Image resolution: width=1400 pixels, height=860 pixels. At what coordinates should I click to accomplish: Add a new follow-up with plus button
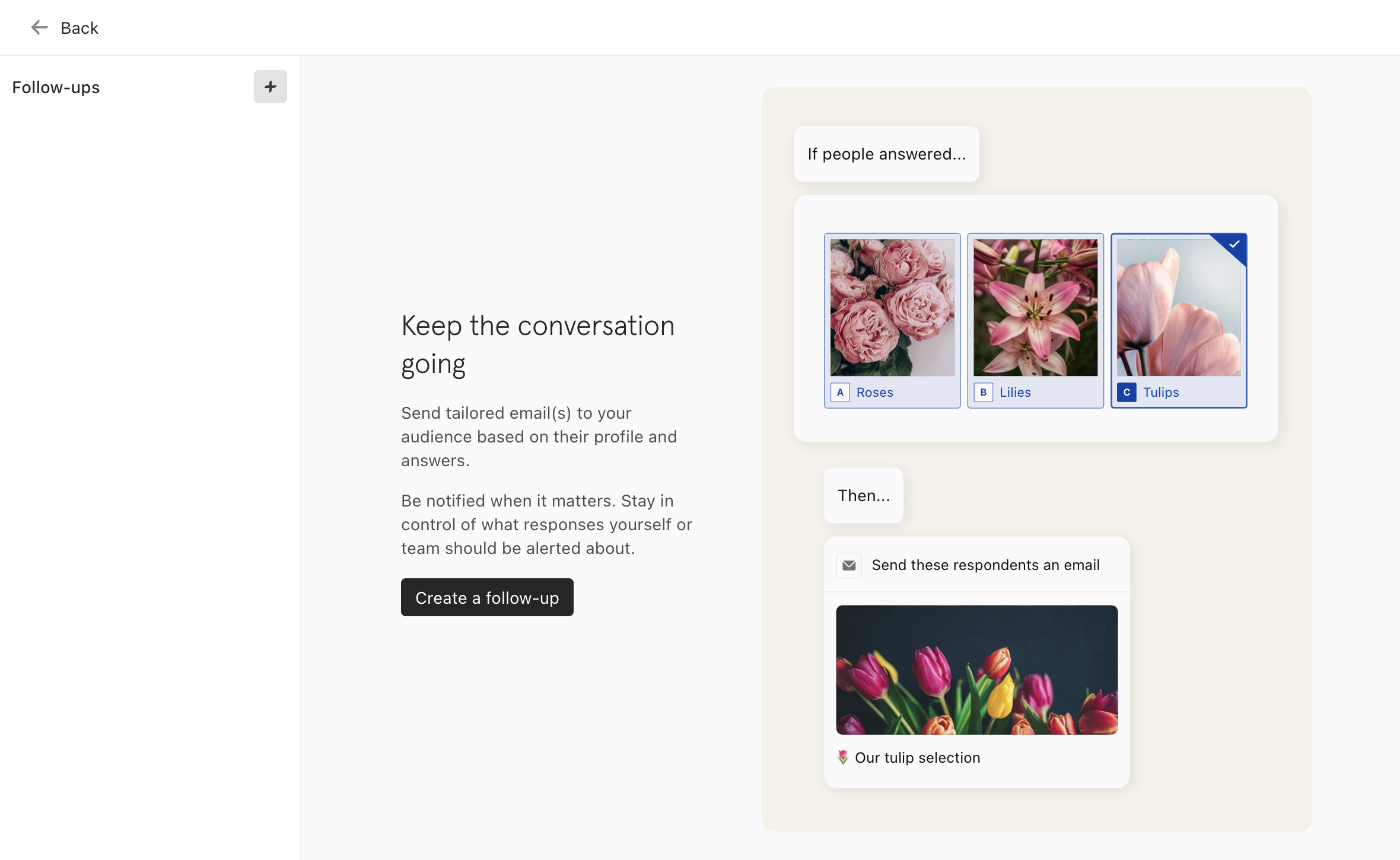(x=271, y=87)
